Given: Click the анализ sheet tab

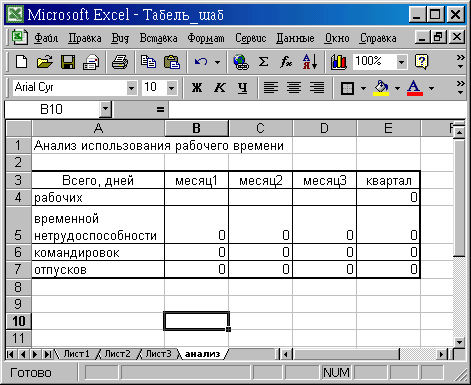Looking at the screenshot, I should [x=203, y=354].
